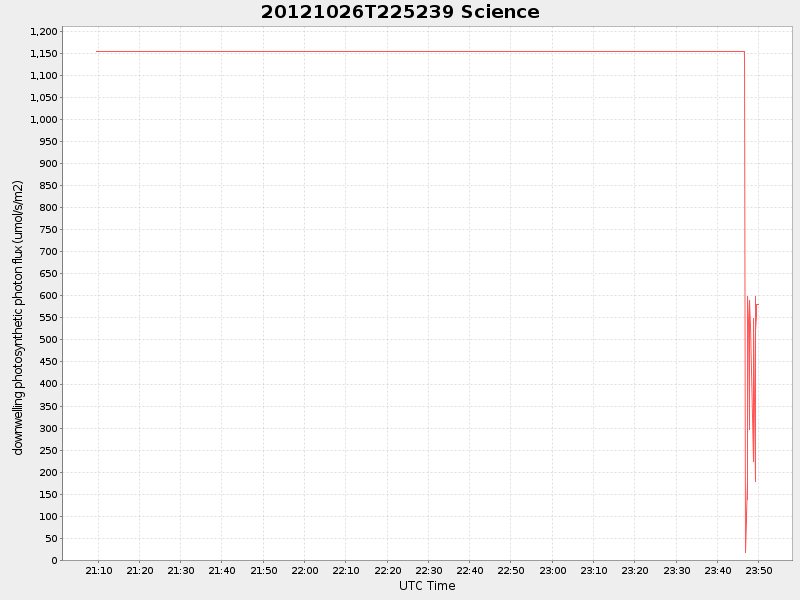Click the 350 y-axis tick label
Screen dimensions: 800x600
49,405
